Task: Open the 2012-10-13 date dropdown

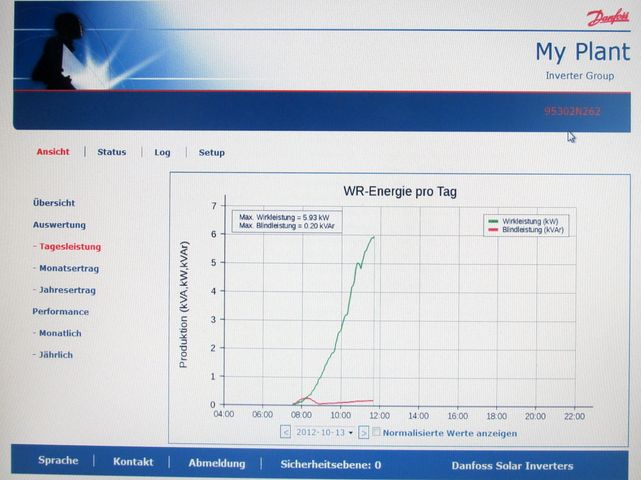Action: (x=324, y=432)
